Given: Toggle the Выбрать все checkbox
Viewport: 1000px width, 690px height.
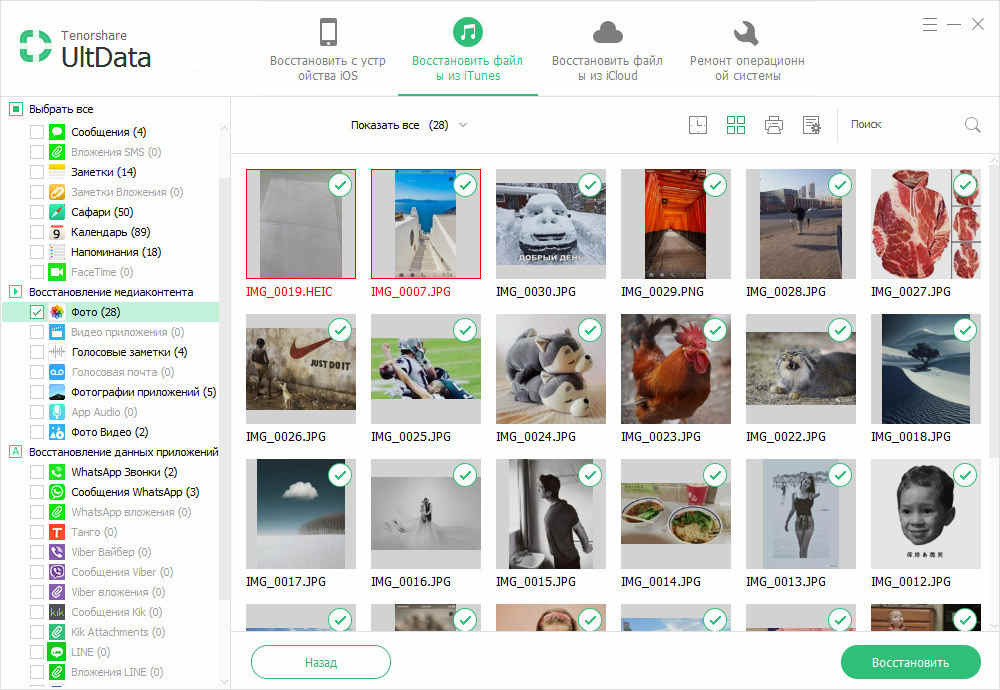Looking at the screenshot, I should coord(16,109).
